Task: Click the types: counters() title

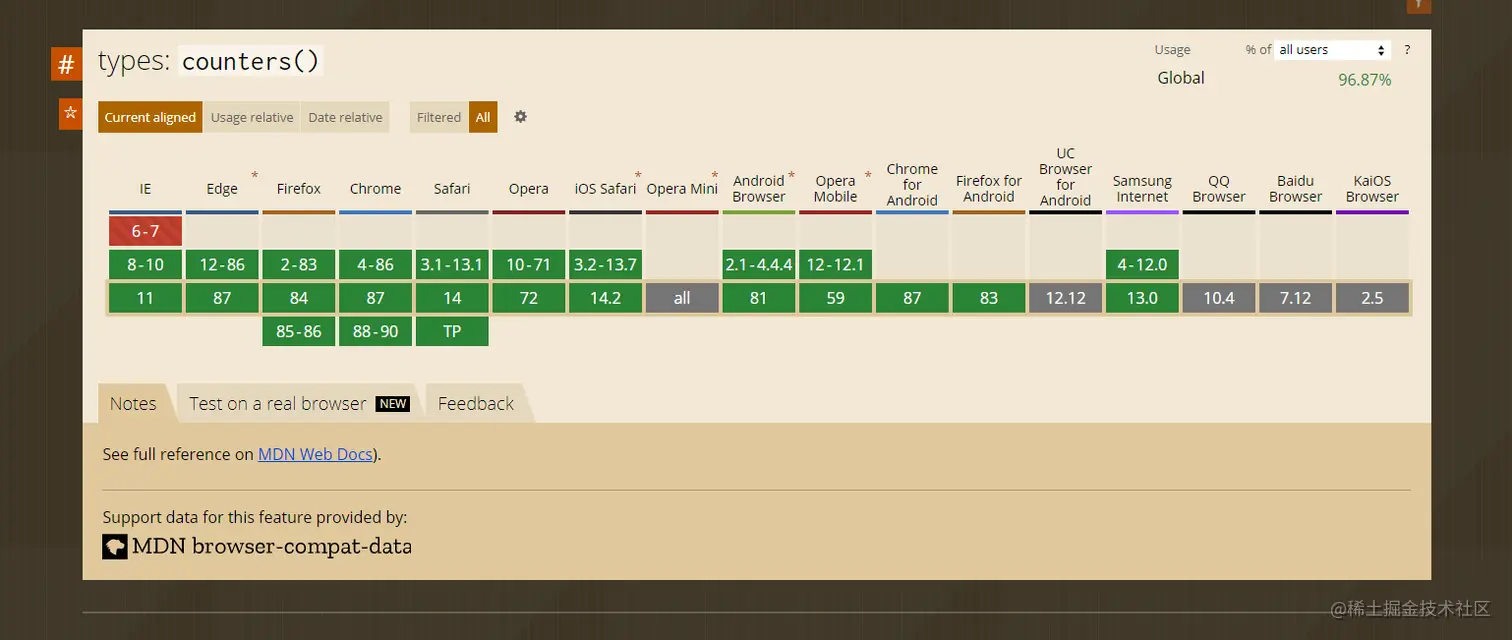Action: [x=210, y=61]
